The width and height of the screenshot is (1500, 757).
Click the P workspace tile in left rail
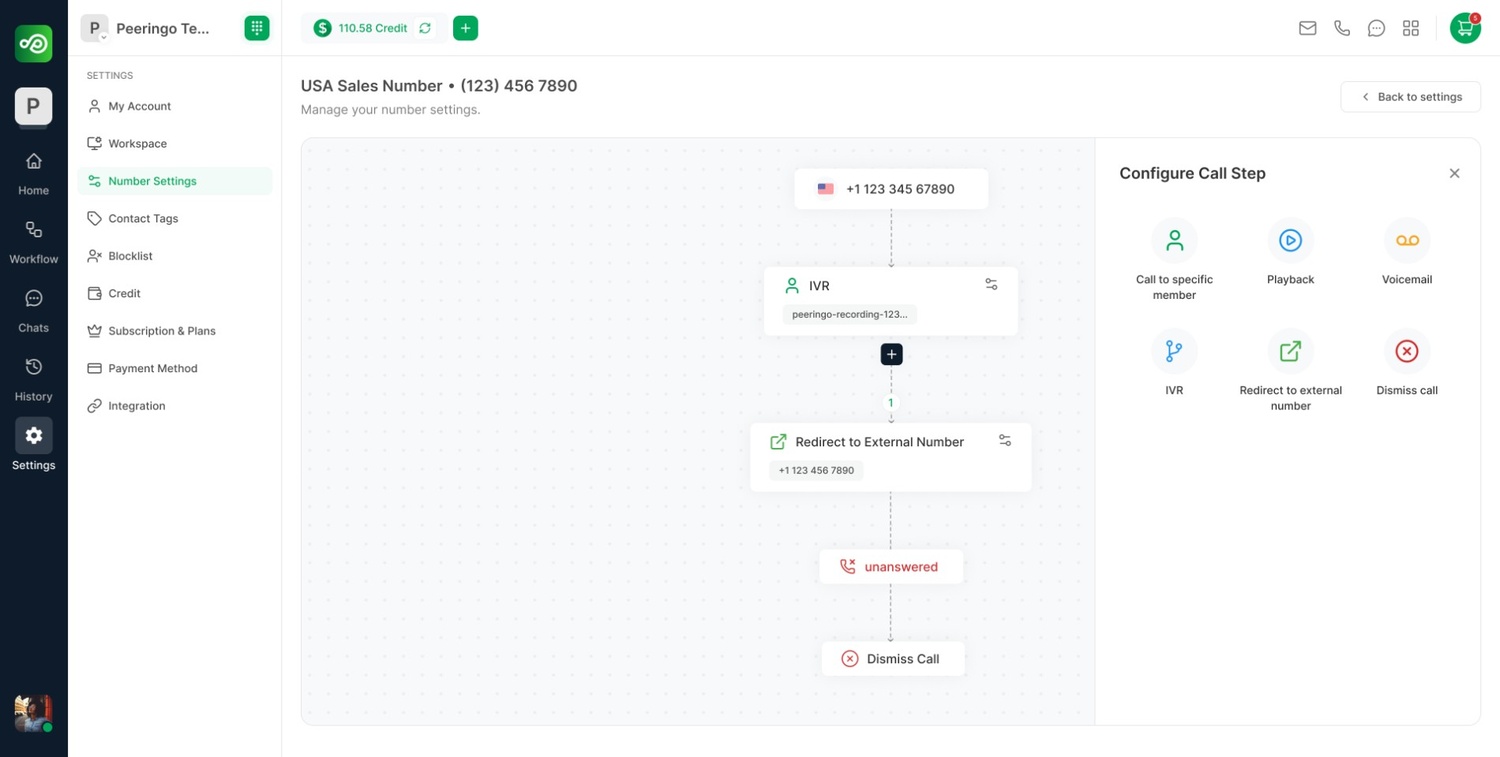coord(33,106)
